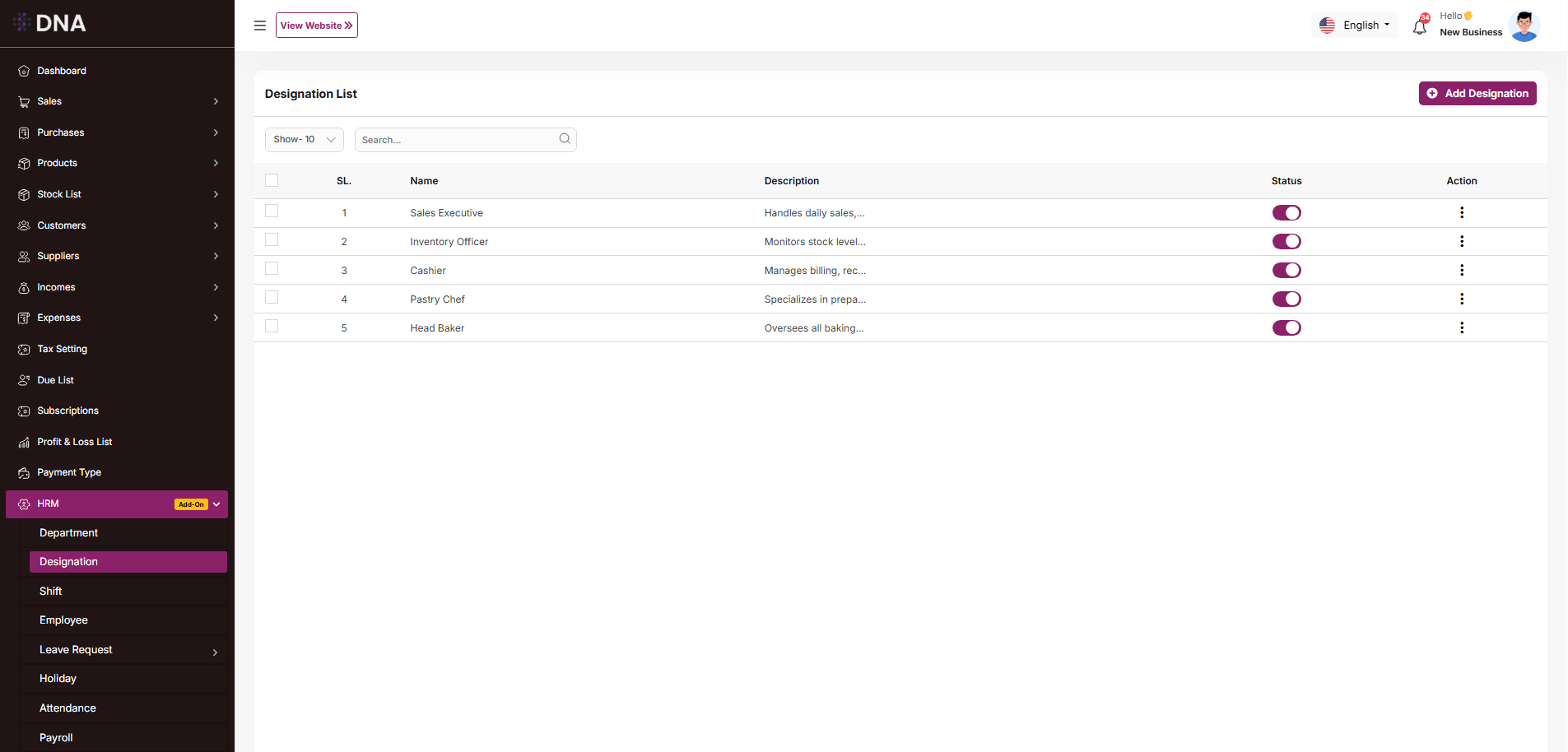Open the Show-10 rows dropdown
1568x752 pixels.
click(304, 140)
